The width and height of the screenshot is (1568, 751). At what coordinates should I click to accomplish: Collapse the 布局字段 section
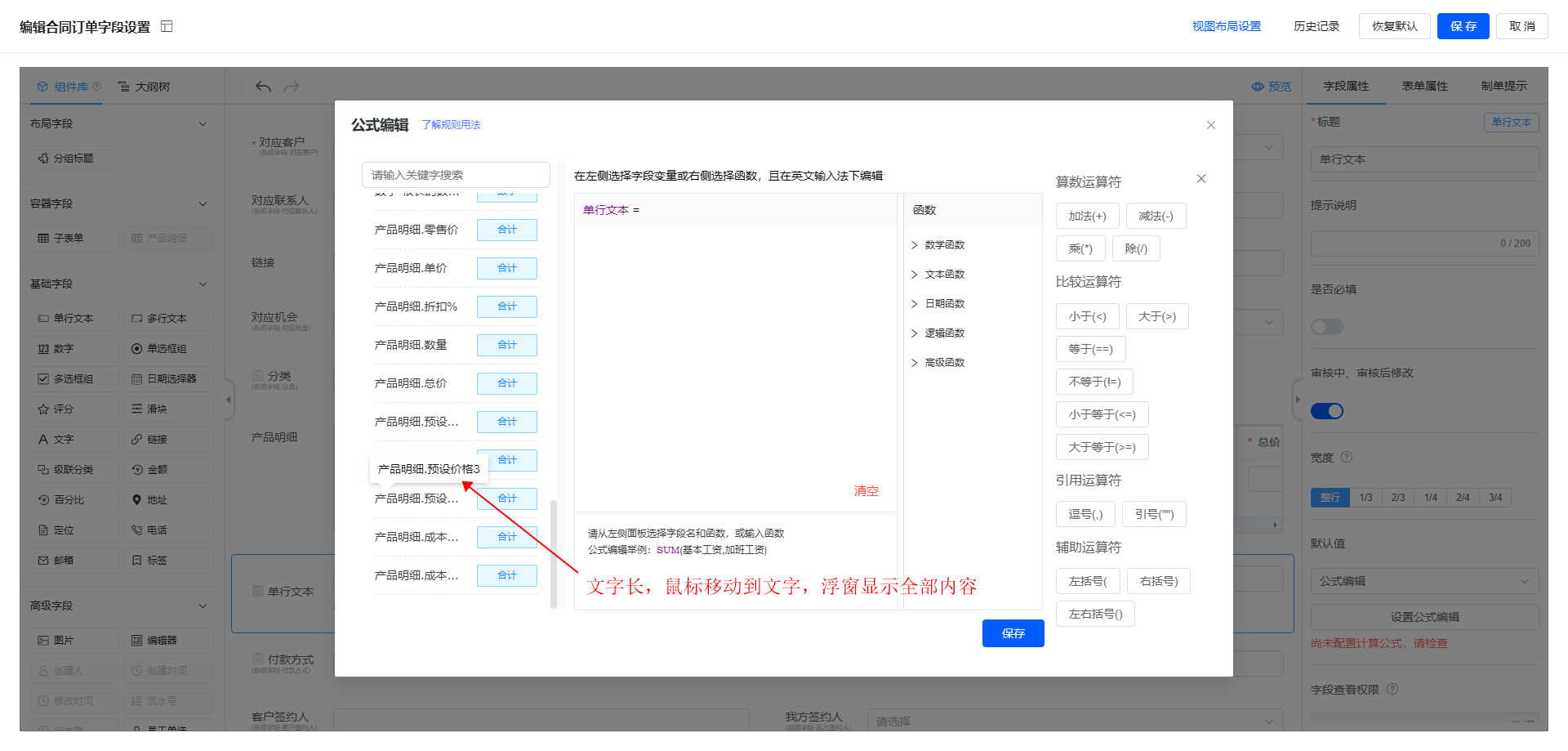coord(203,124)
